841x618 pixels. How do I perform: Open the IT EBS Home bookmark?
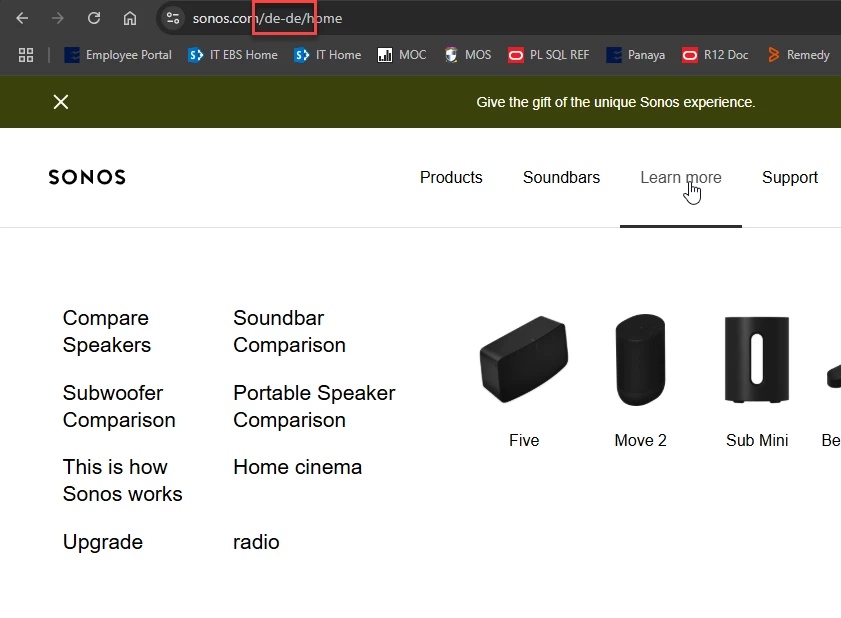pos(233,55)
